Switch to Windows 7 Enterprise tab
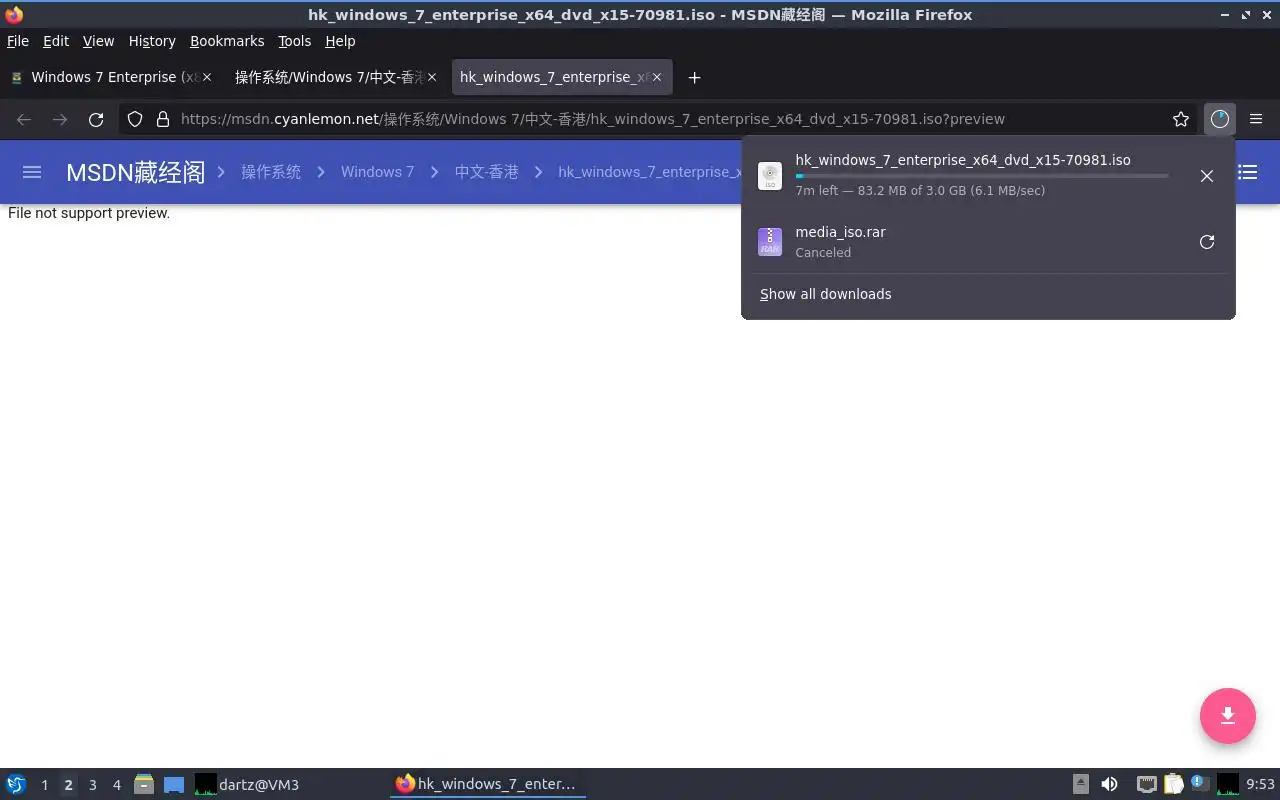The height and width of the screenshot is (800, 1280). pyautogui.click(x=111, y=77)
